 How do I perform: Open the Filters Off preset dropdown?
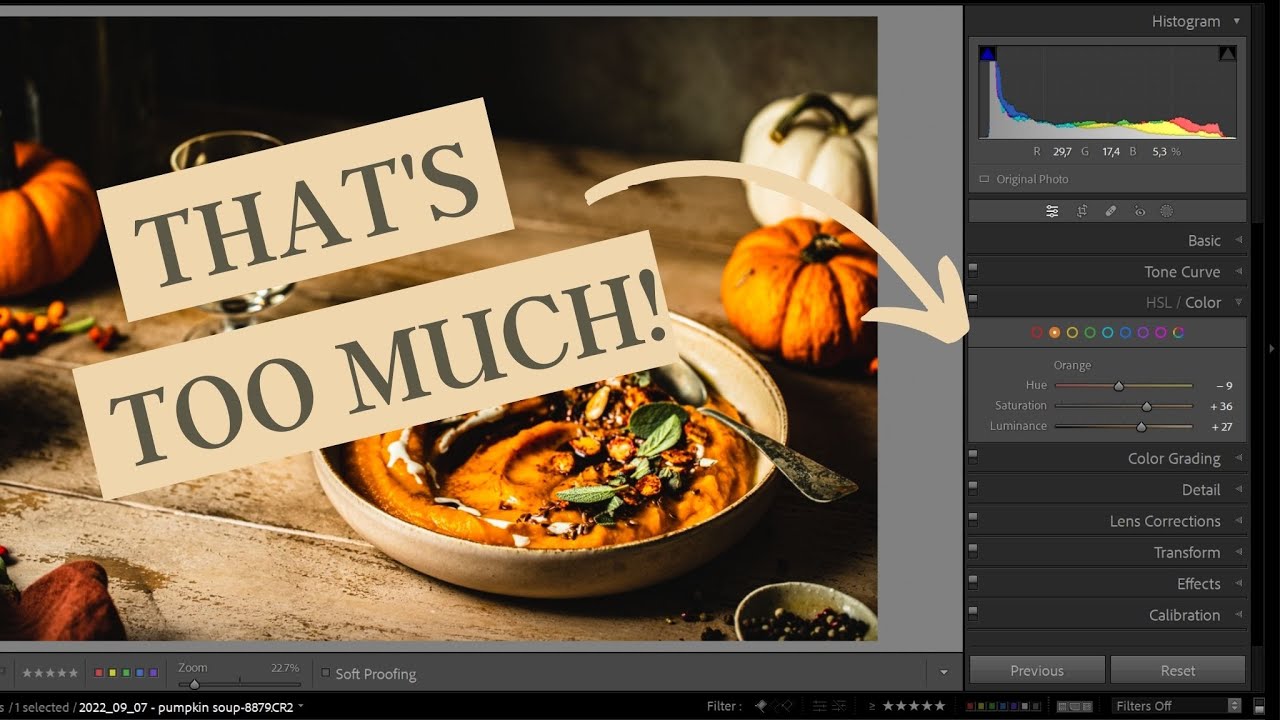tap(1177, 706)
